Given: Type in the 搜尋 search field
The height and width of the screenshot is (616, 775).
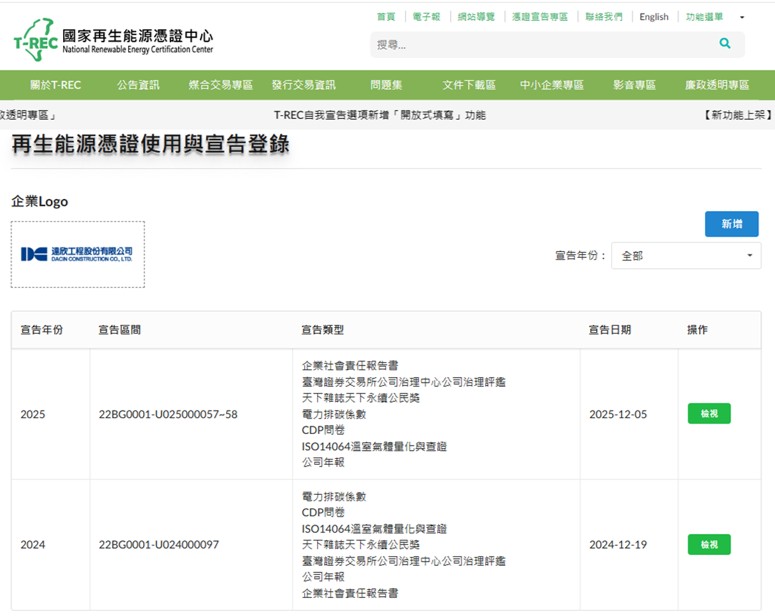Looking at the screenshot, I should pyautogui.click(x=540, y=45).
